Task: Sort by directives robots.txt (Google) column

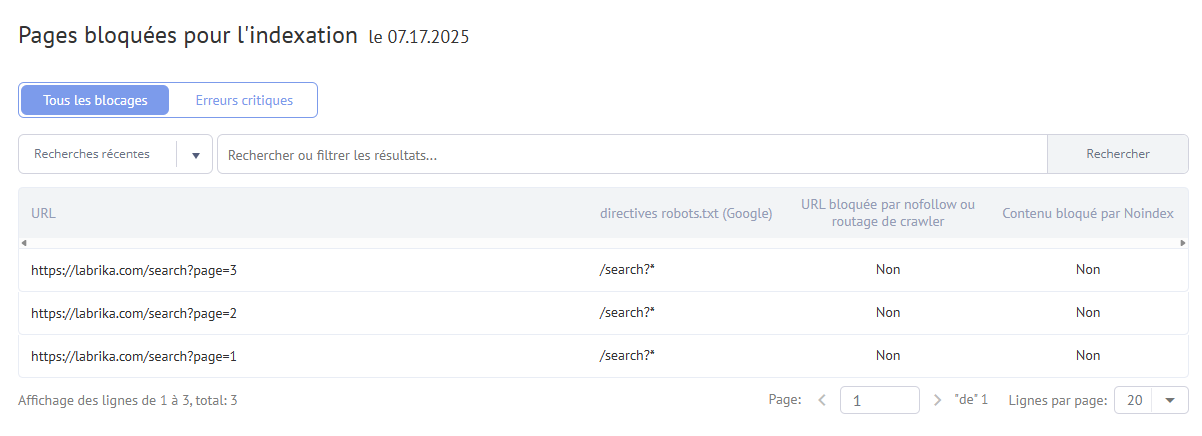Action: pos(686,213)
